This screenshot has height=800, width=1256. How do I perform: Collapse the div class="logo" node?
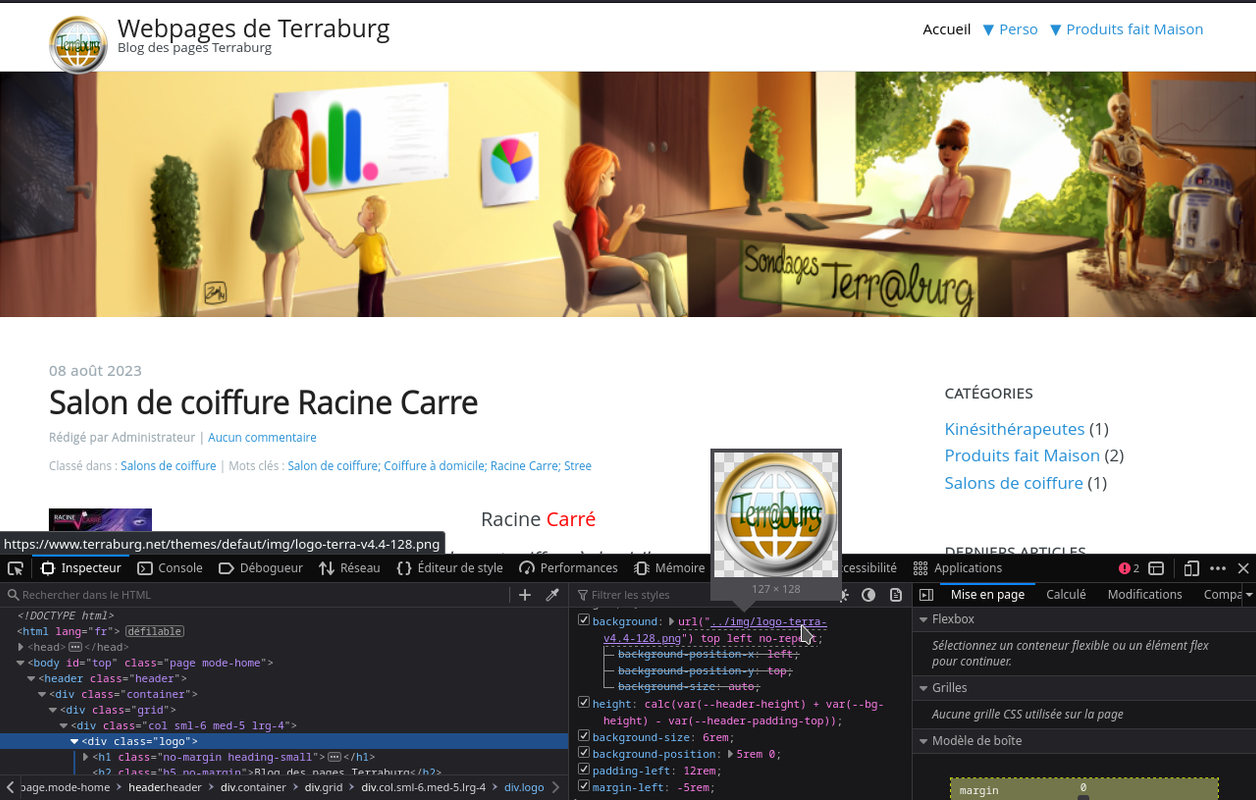74,742
